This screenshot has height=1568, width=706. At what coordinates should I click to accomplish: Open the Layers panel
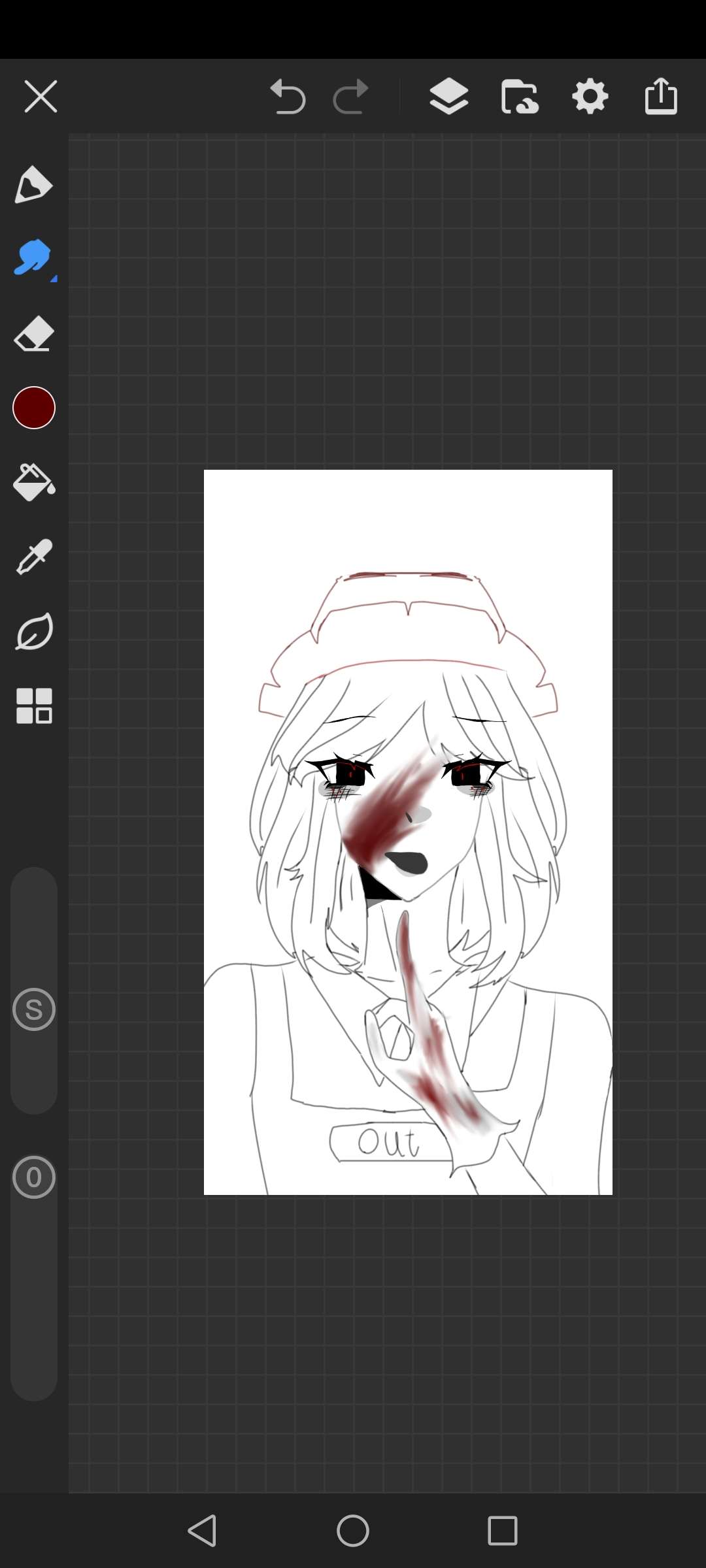[x=448, y=97]
